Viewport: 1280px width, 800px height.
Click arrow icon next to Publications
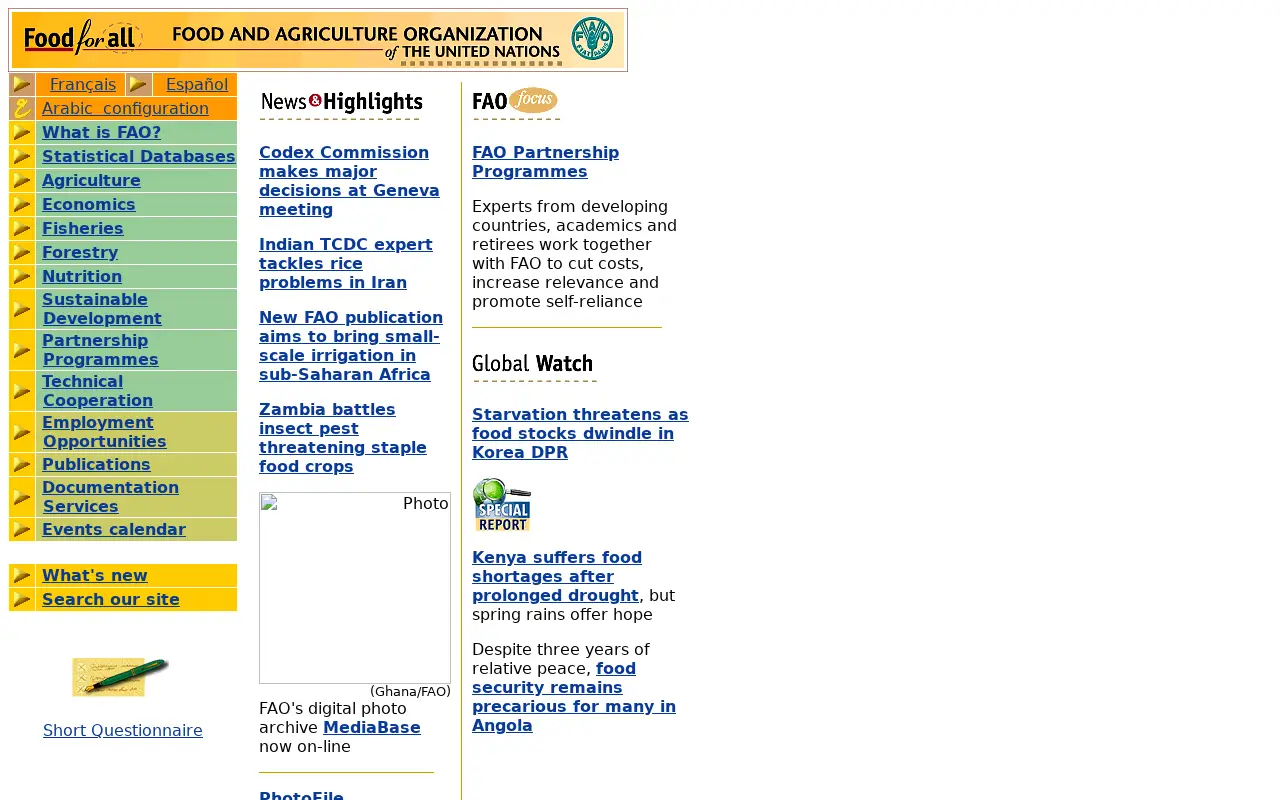coord(22,465)
